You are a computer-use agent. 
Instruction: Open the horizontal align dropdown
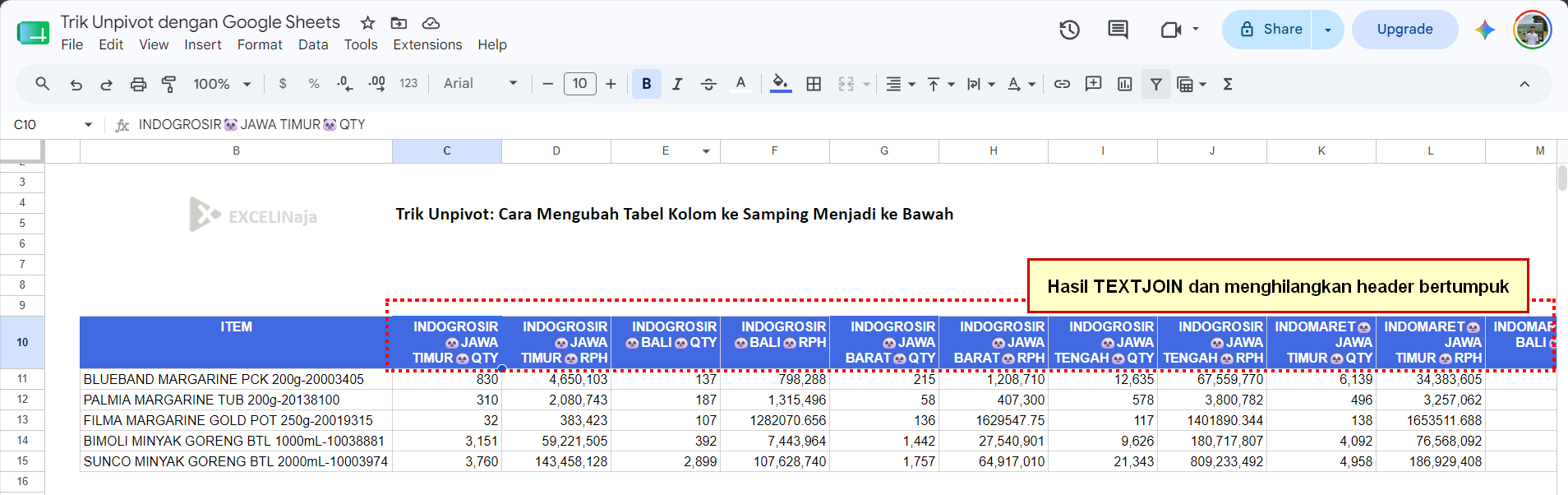[x=901, y=84]
